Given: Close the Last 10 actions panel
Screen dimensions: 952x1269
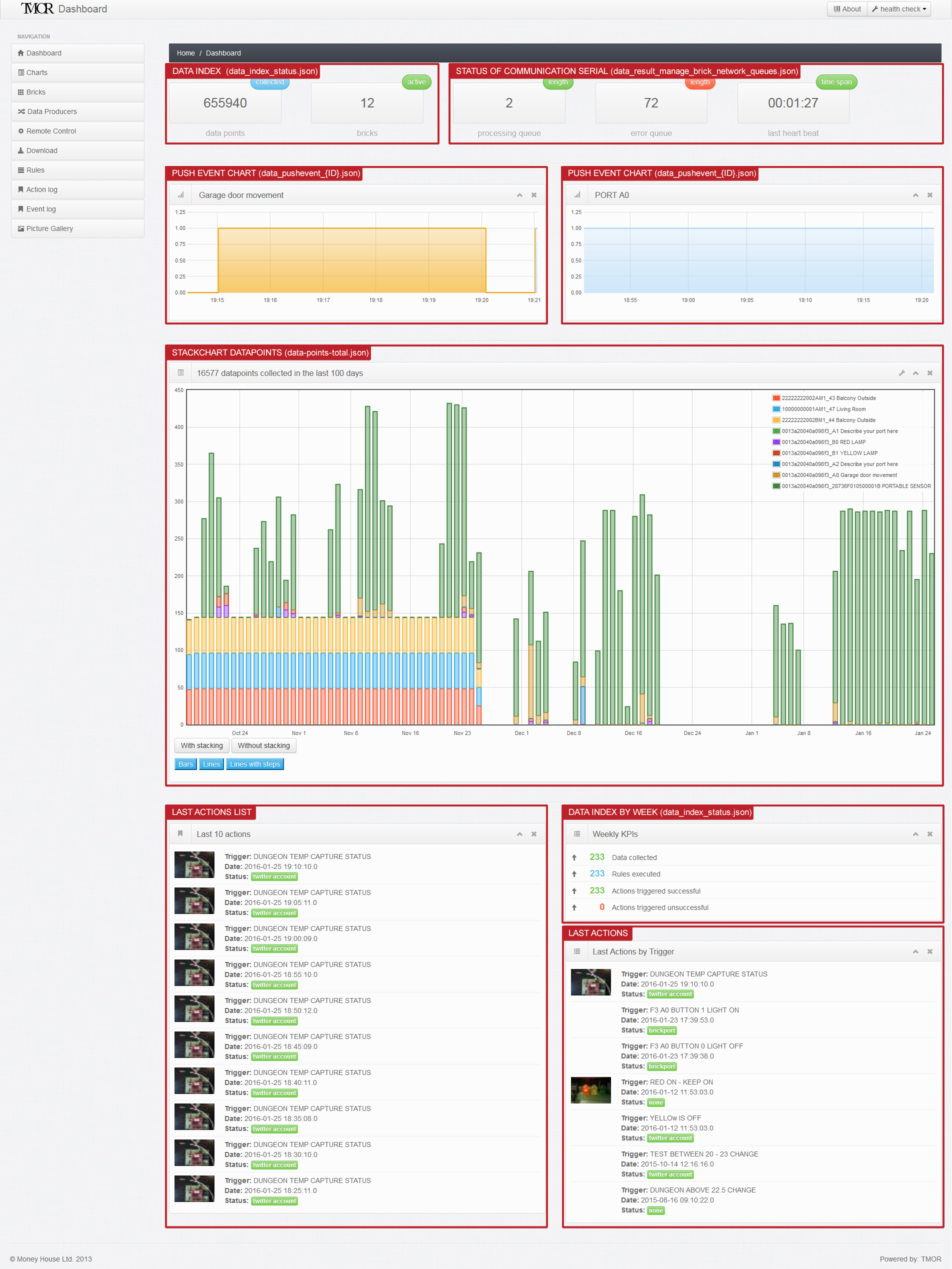Looking at the screenshot, I should 533,834.
